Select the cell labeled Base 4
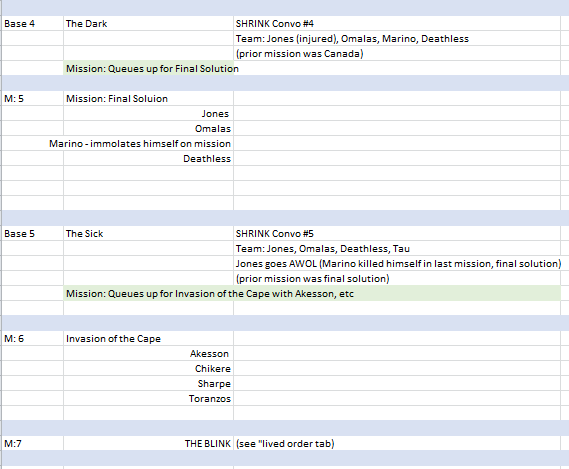 [33, 24]
